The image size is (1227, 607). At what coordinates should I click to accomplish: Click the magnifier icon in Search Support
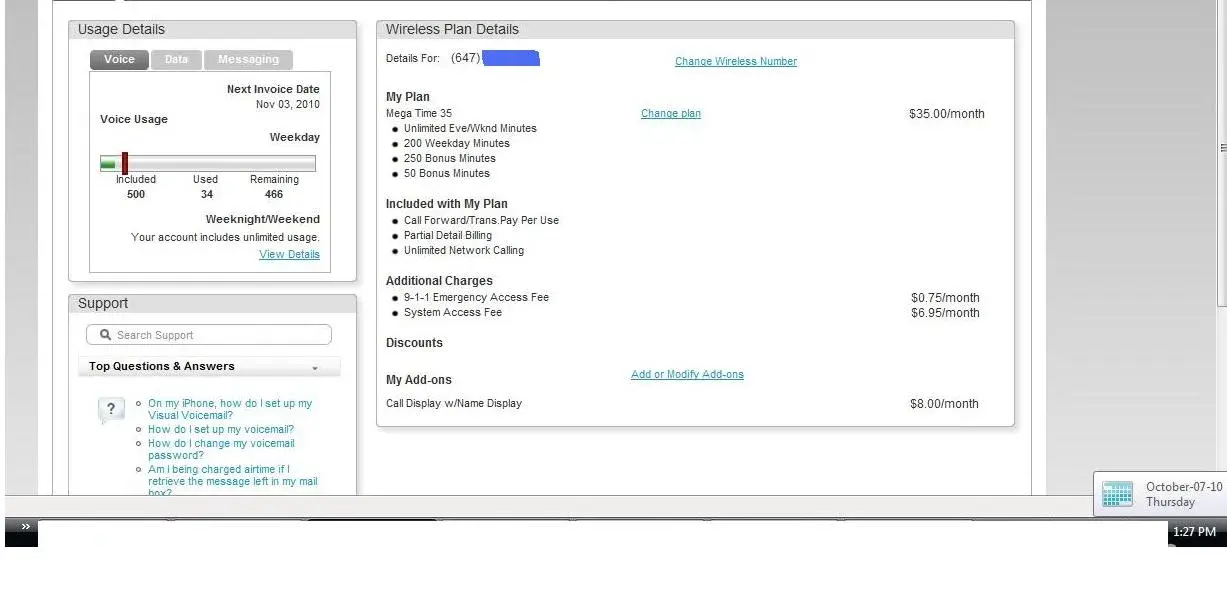pos(105,335)
